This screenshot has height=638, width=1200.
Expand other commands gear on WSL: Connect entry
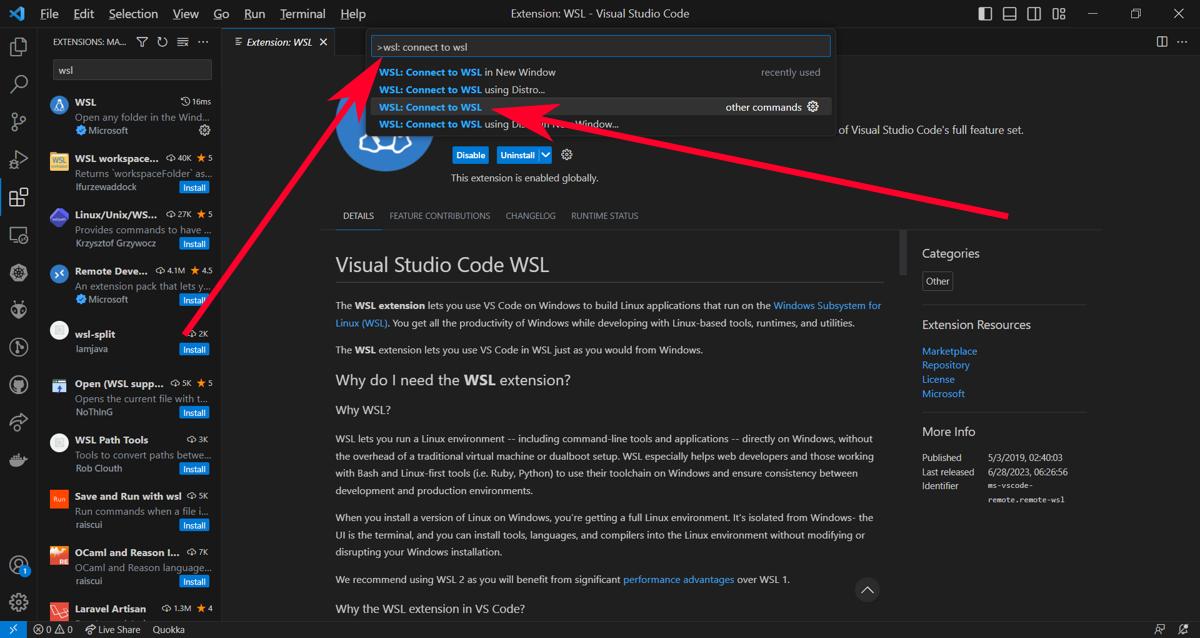pyautogui.click(x=812, y=107)
